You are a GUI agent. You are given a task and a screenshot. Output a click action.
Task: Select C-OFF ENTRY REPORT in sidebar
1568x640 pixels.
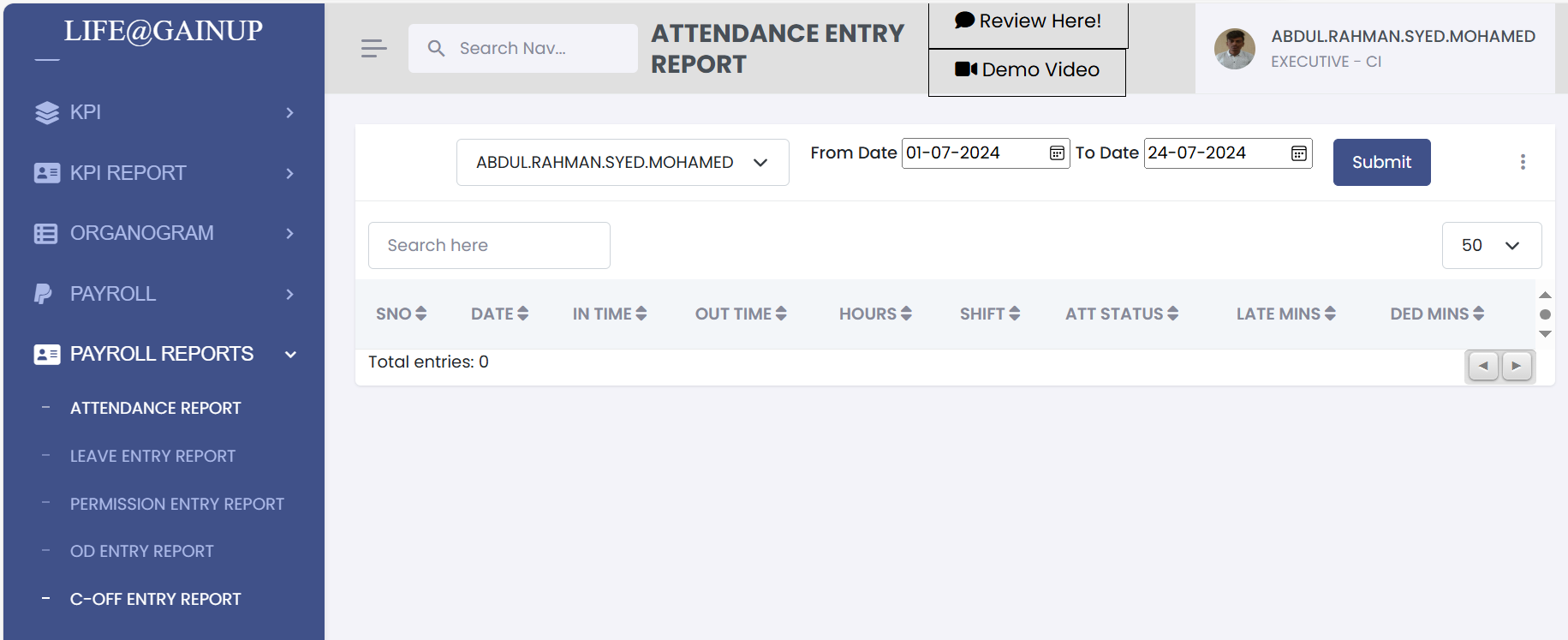click(x=155, y=599)
